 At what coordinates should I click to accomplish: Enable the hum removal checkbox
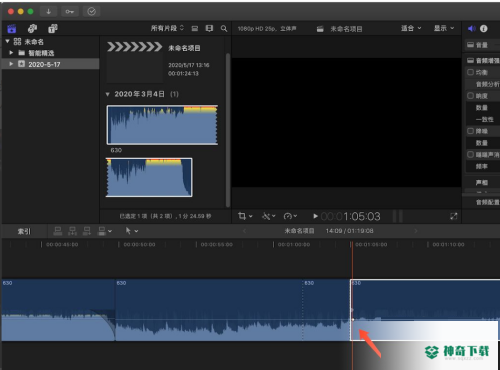(x=470, y=155)
